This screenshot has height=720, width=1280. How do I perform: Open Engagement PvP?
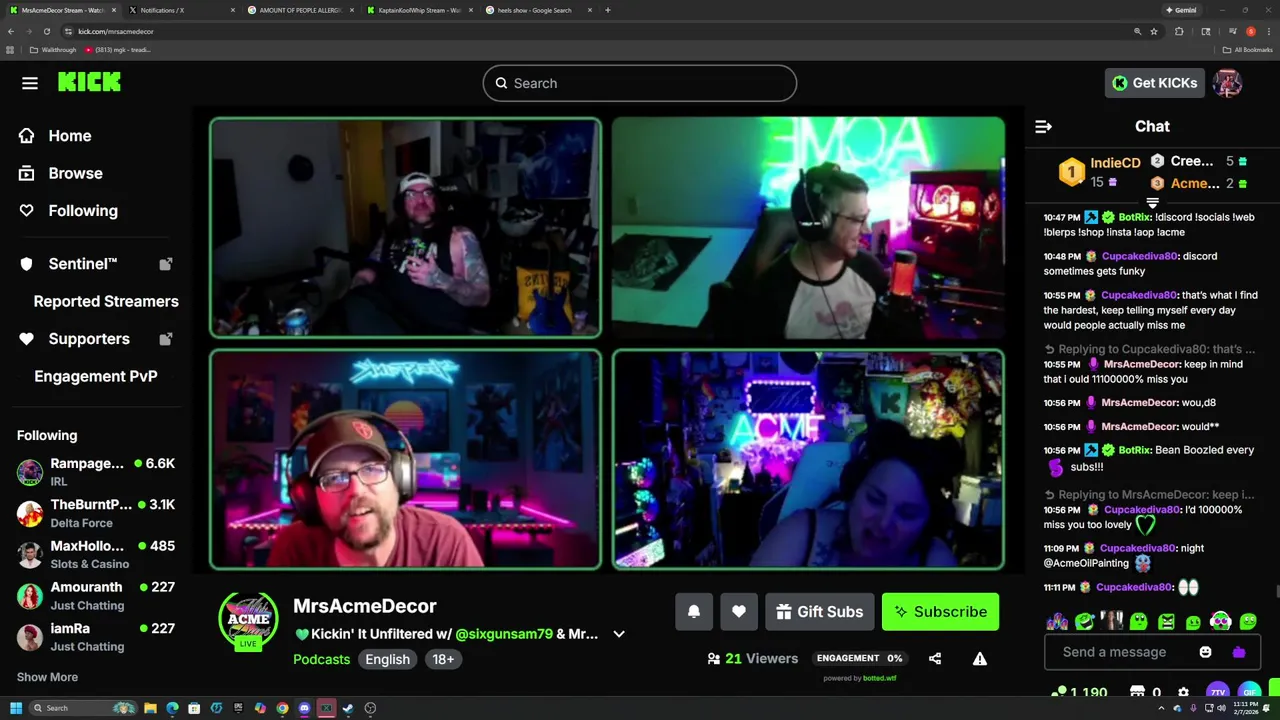coord(96,376)
